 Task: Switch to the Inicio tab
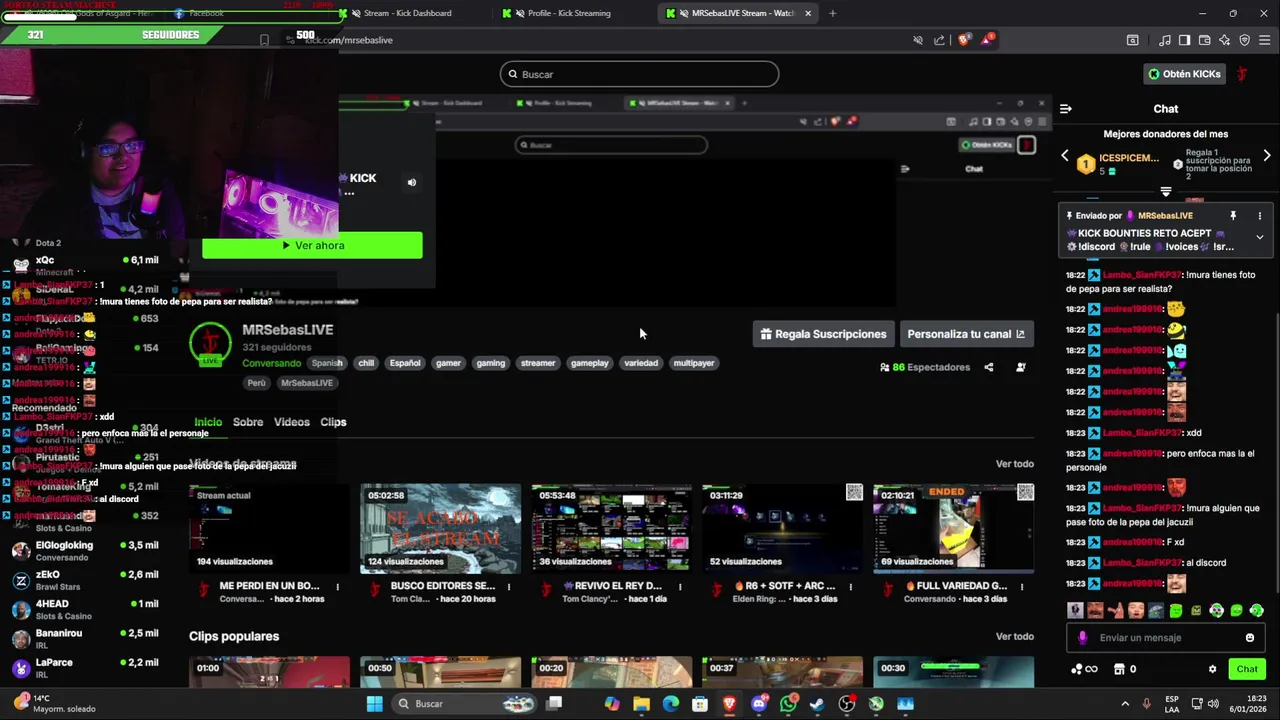coord(208,422)
